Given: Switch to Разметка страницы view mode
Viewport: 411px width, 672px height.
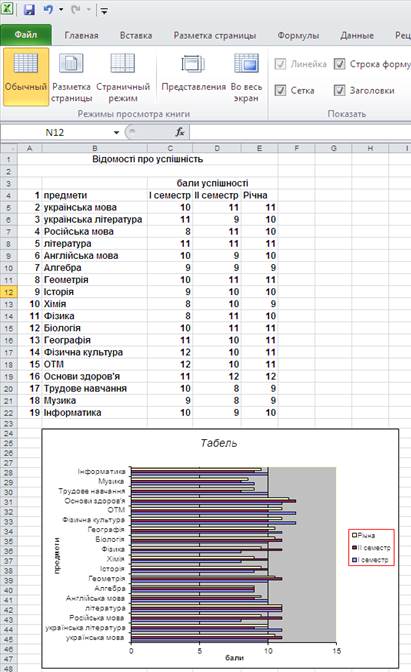Looking at the screenshot, I should [x=72, y=77].
